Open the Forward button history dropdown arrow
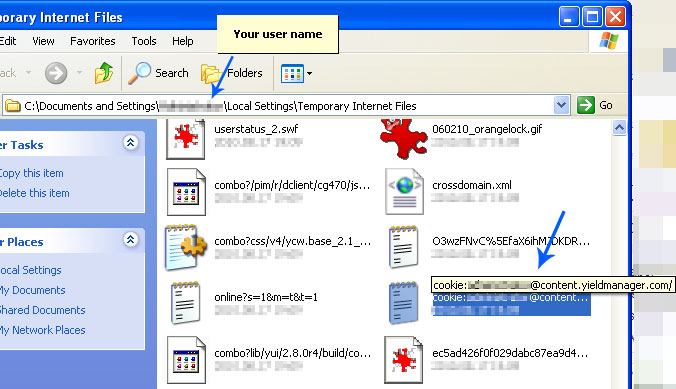The height and width of the screenshot is (389, 676). coord(79,72)
